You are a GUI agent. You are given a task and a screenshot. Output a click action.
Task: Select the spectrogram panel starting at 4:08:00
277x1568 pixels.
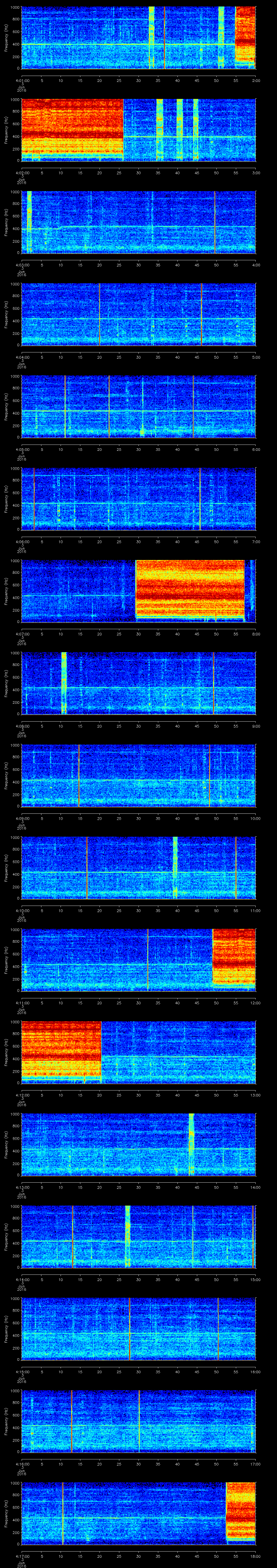pos(138,683)
